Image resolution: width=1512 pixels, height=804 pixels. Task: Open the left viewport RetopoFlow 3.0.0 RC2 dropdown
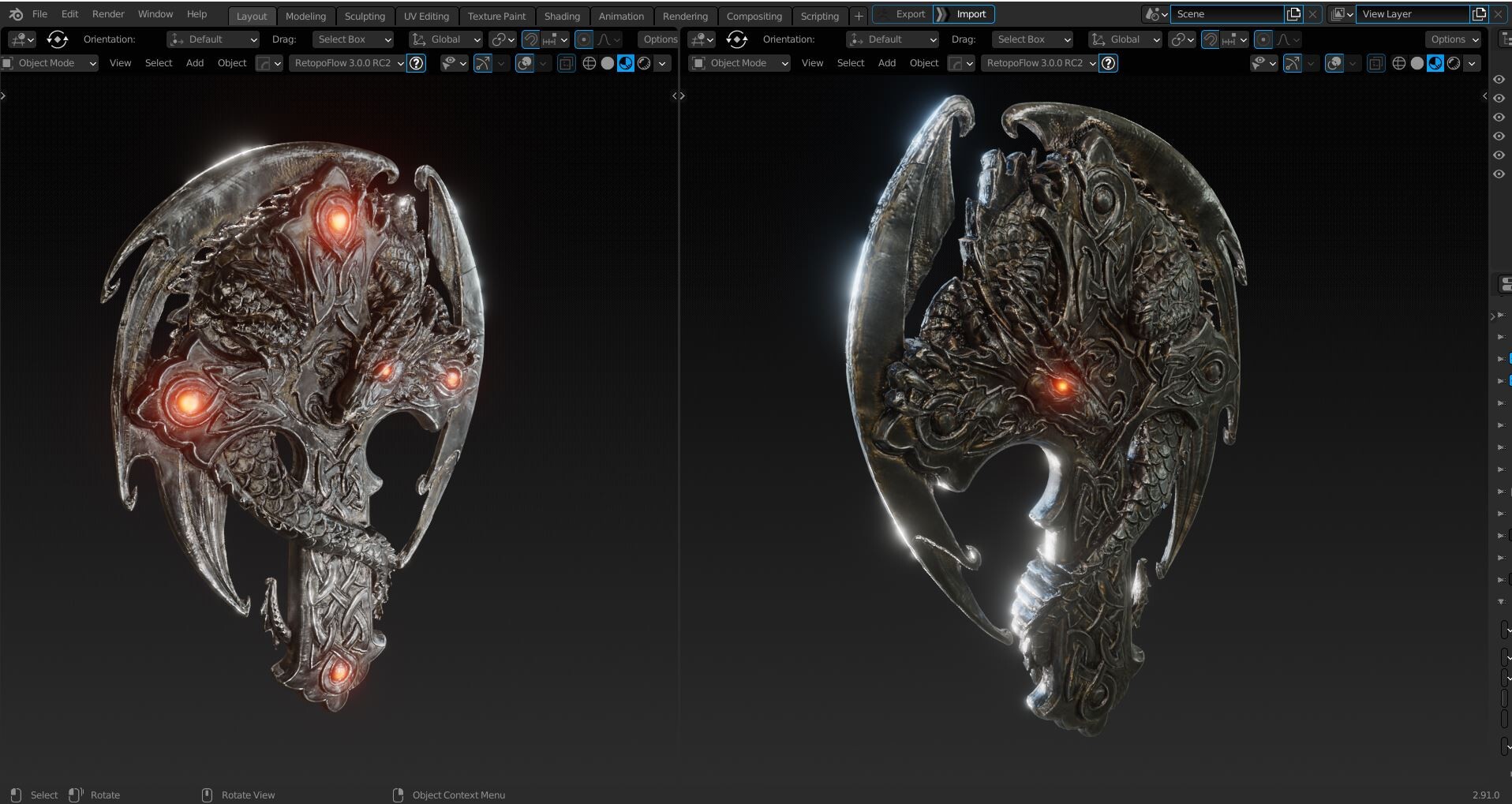coord(346,63)
